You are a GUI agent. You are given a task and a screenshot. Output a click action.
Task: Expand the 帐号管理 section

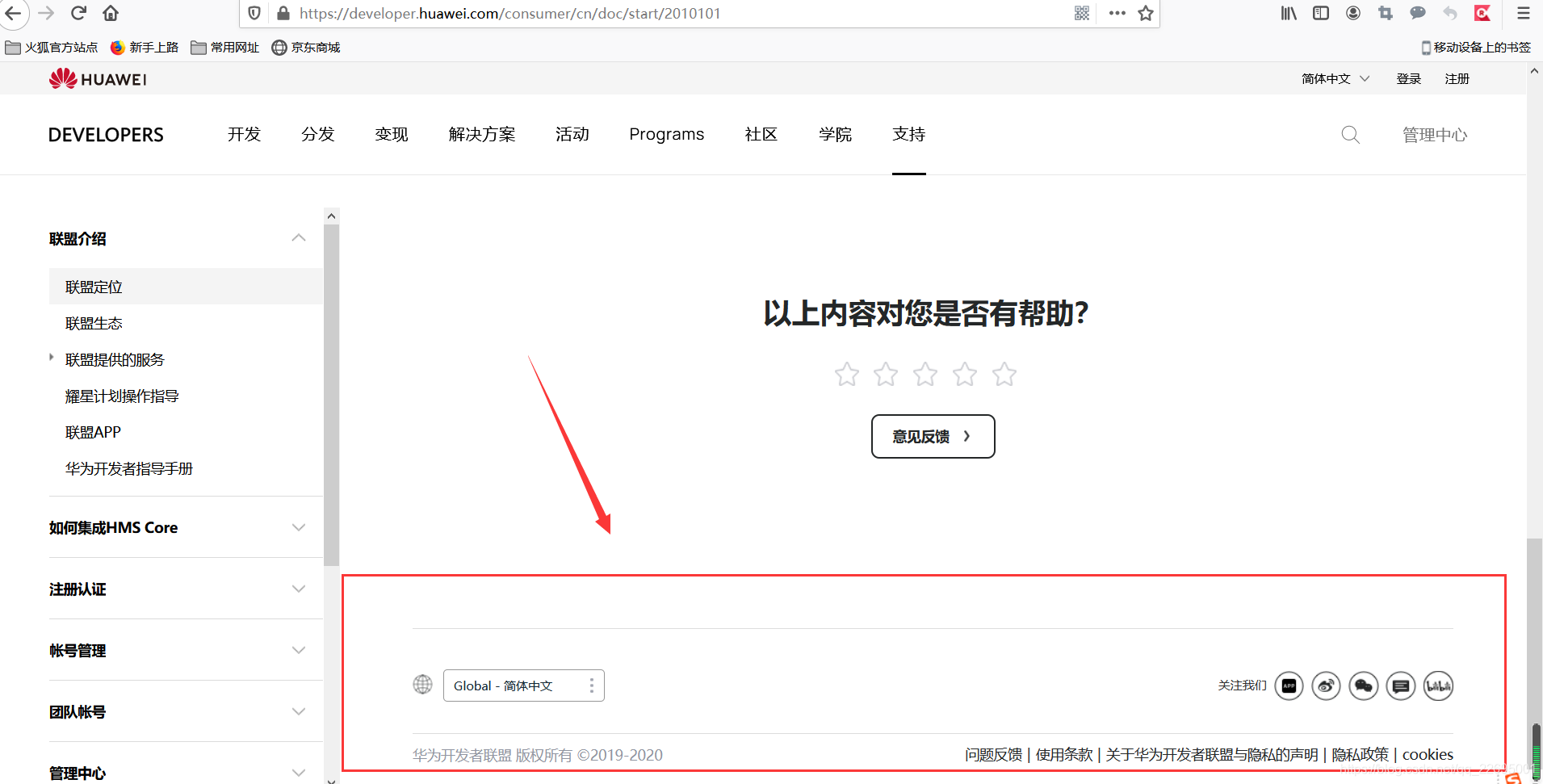tap(299, 650)
